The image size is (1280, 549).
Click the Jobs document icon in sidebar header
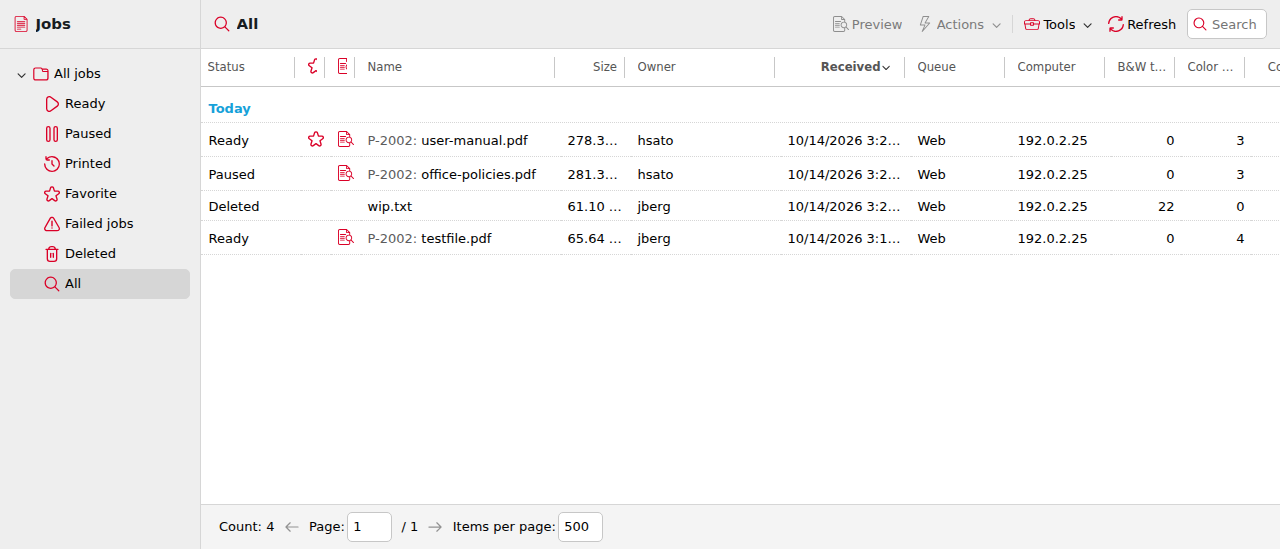(21, 24)
